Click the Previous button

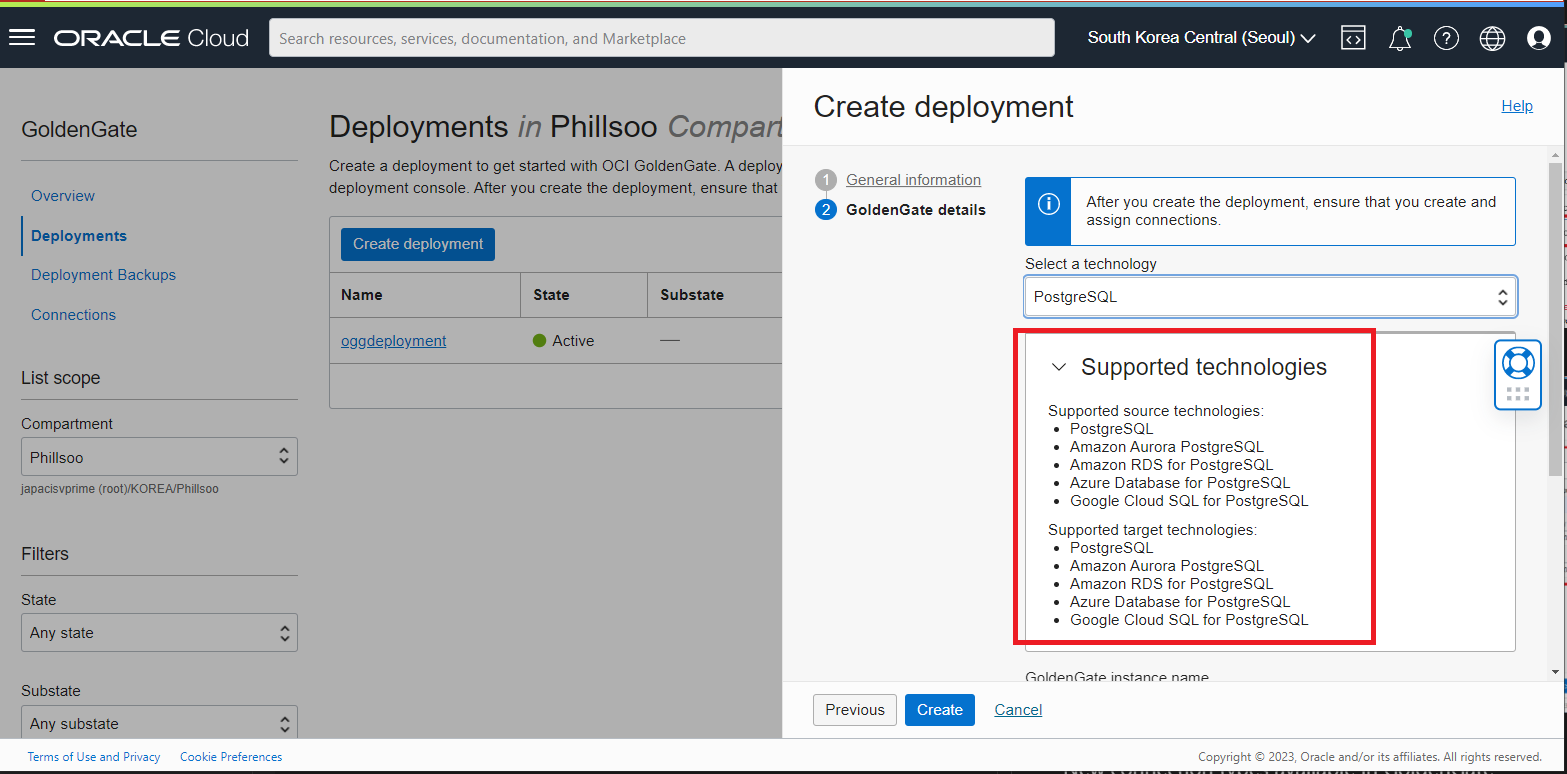click(x=855, y=710)
